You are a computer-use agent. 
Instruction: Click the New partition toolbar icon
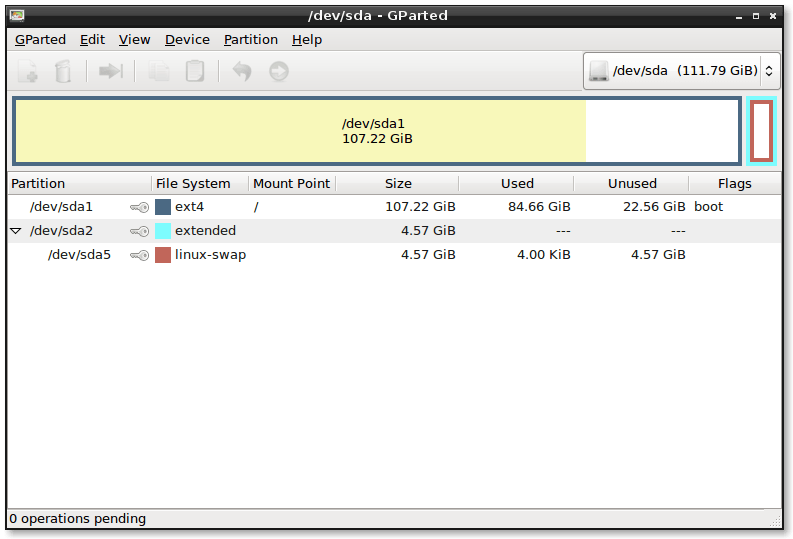(x=28, y=71)
